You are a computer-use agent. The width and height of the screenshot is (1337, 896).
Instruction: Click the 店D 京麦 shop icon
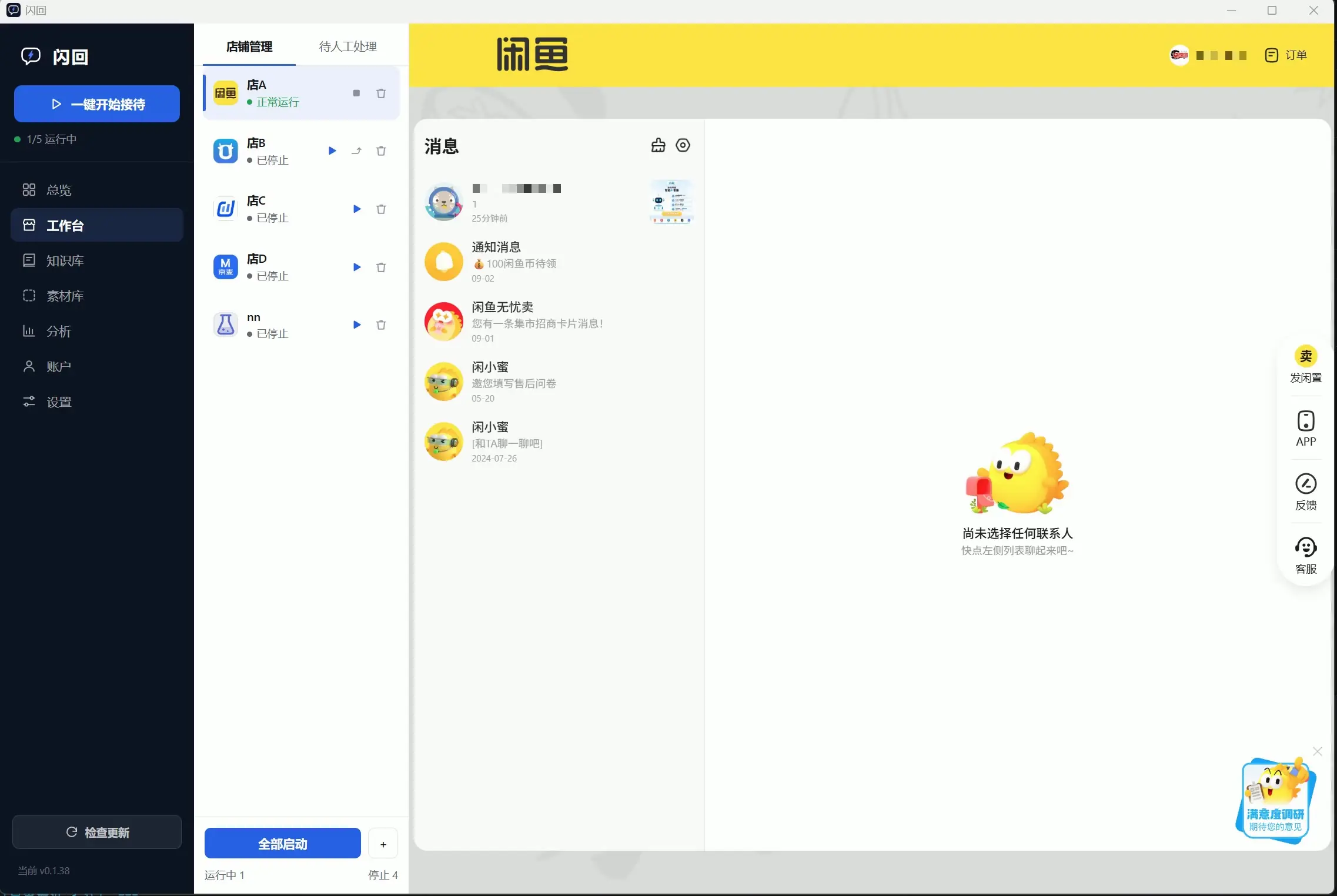pos(225,267)
